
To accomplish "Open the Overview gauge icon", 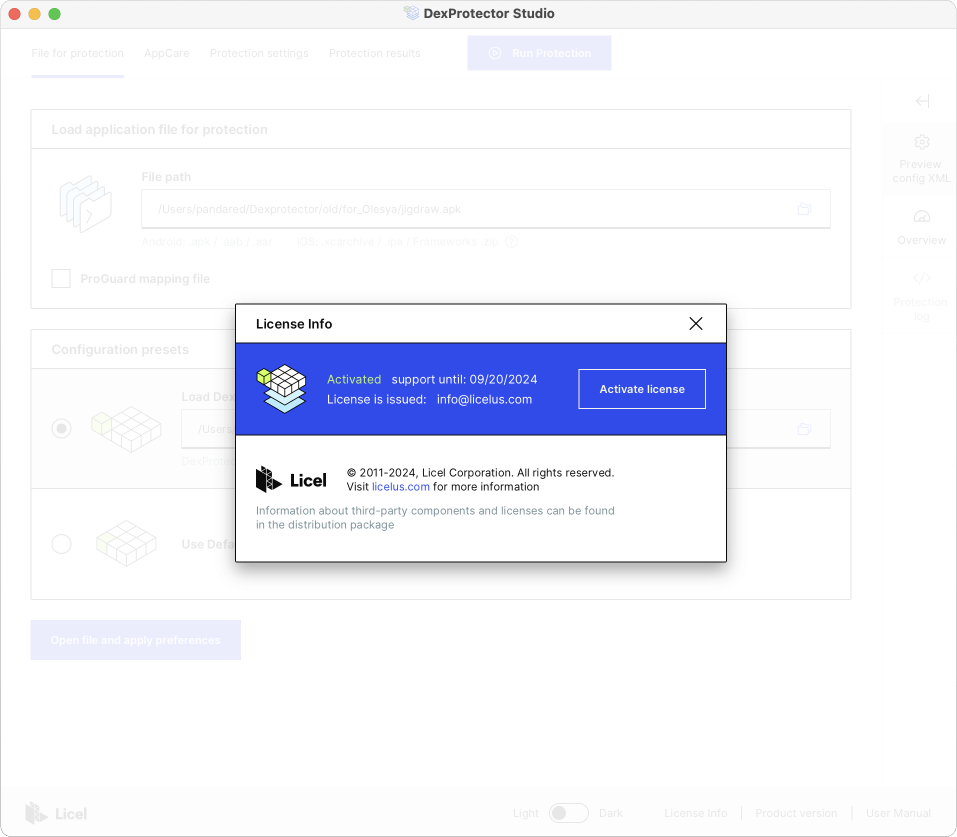I will 922,217.
